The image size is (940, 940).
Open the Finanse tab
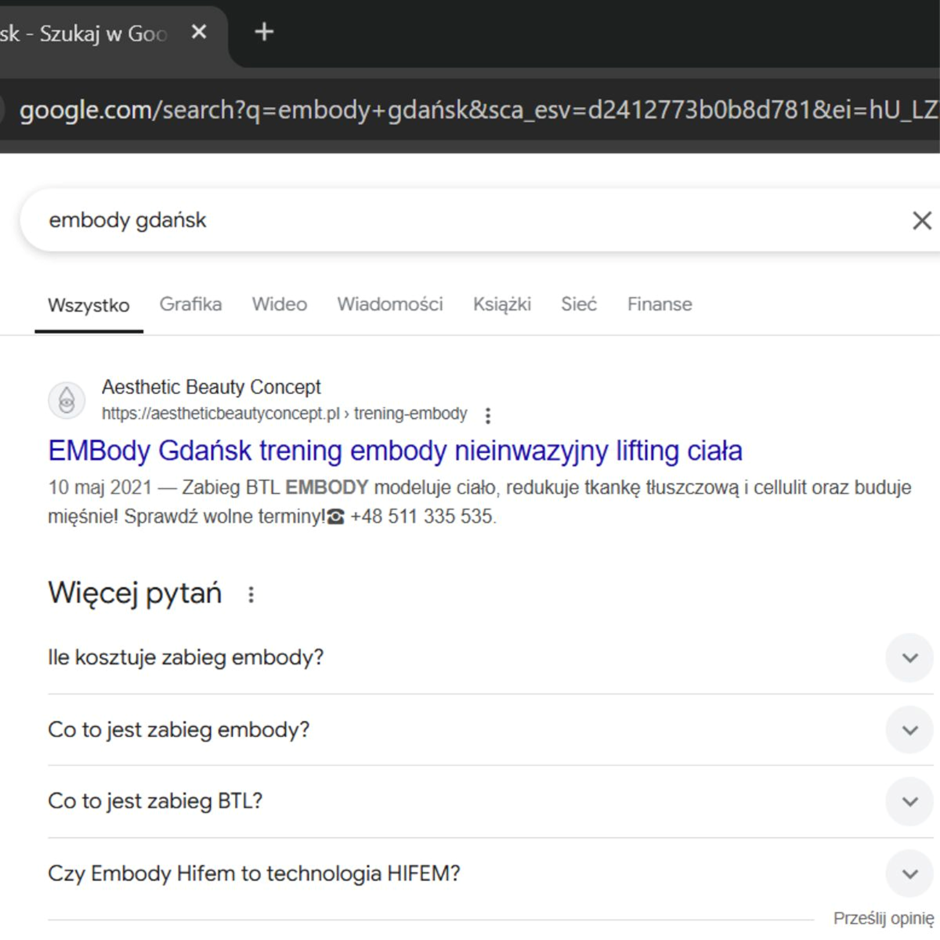[660, 305]
